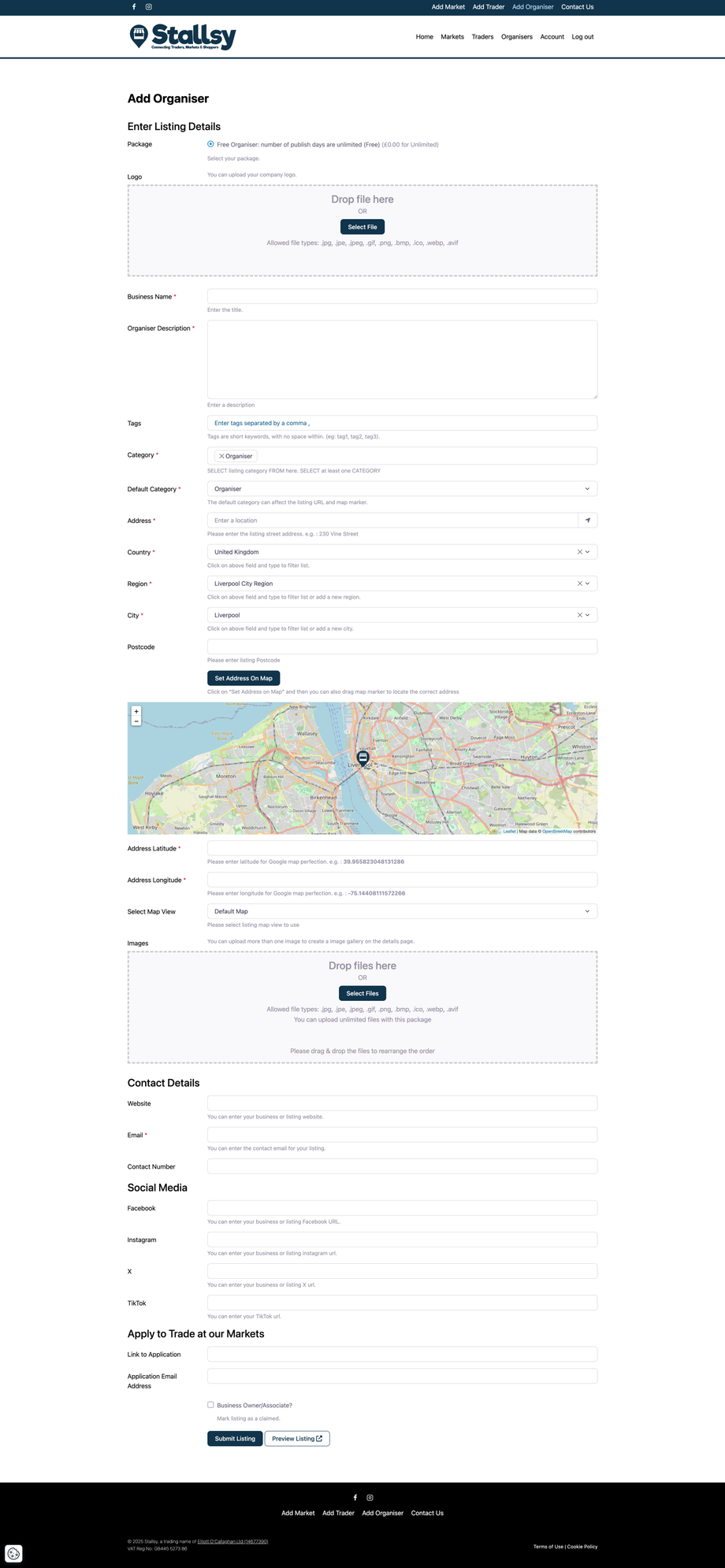Zoom in on the map

point(136,711)
